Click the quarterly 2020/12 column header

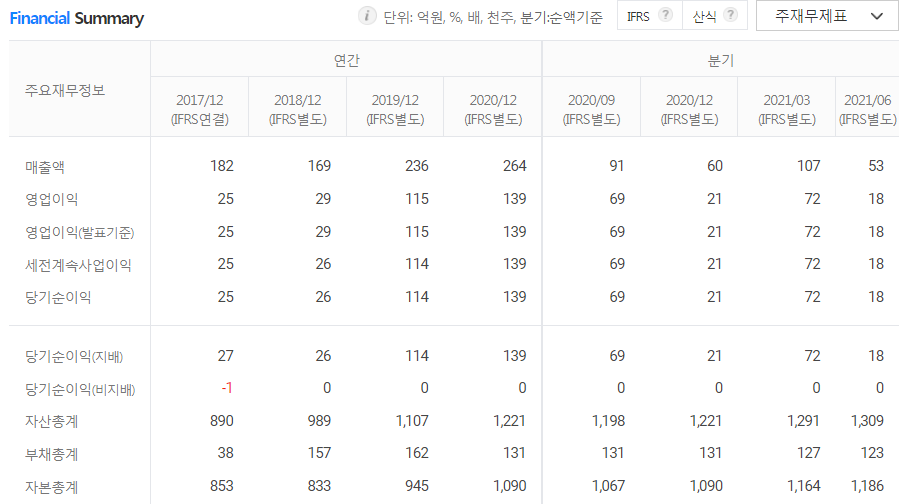(x=689, y=109)
